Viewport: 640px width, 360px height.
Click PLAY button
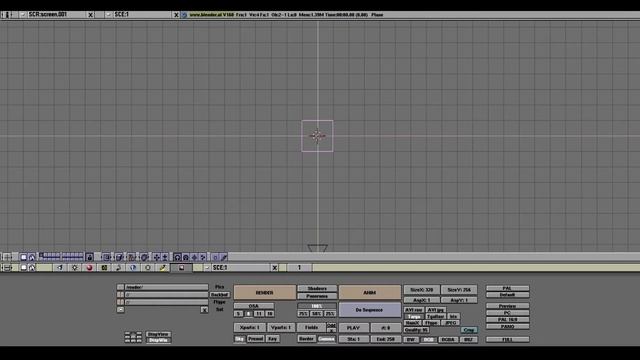pyautogui.click(x=353, y=328)
